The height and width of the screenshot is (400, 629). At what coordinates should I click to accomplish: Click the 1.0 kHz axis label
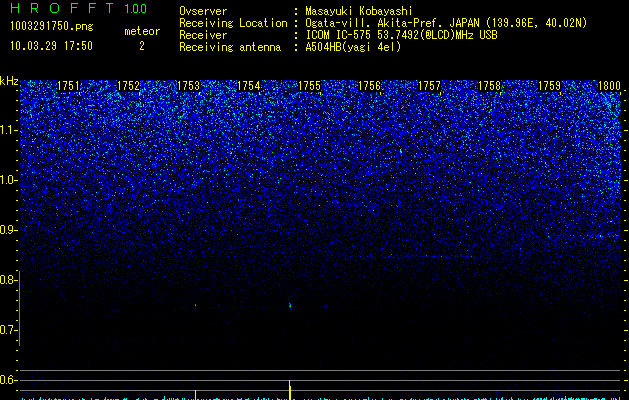(x=7, y=180)
